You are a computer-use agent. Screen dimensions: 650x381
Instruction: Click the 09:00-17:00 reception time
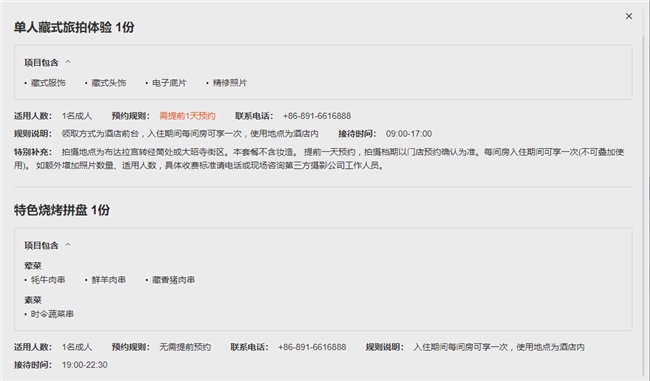409,134
